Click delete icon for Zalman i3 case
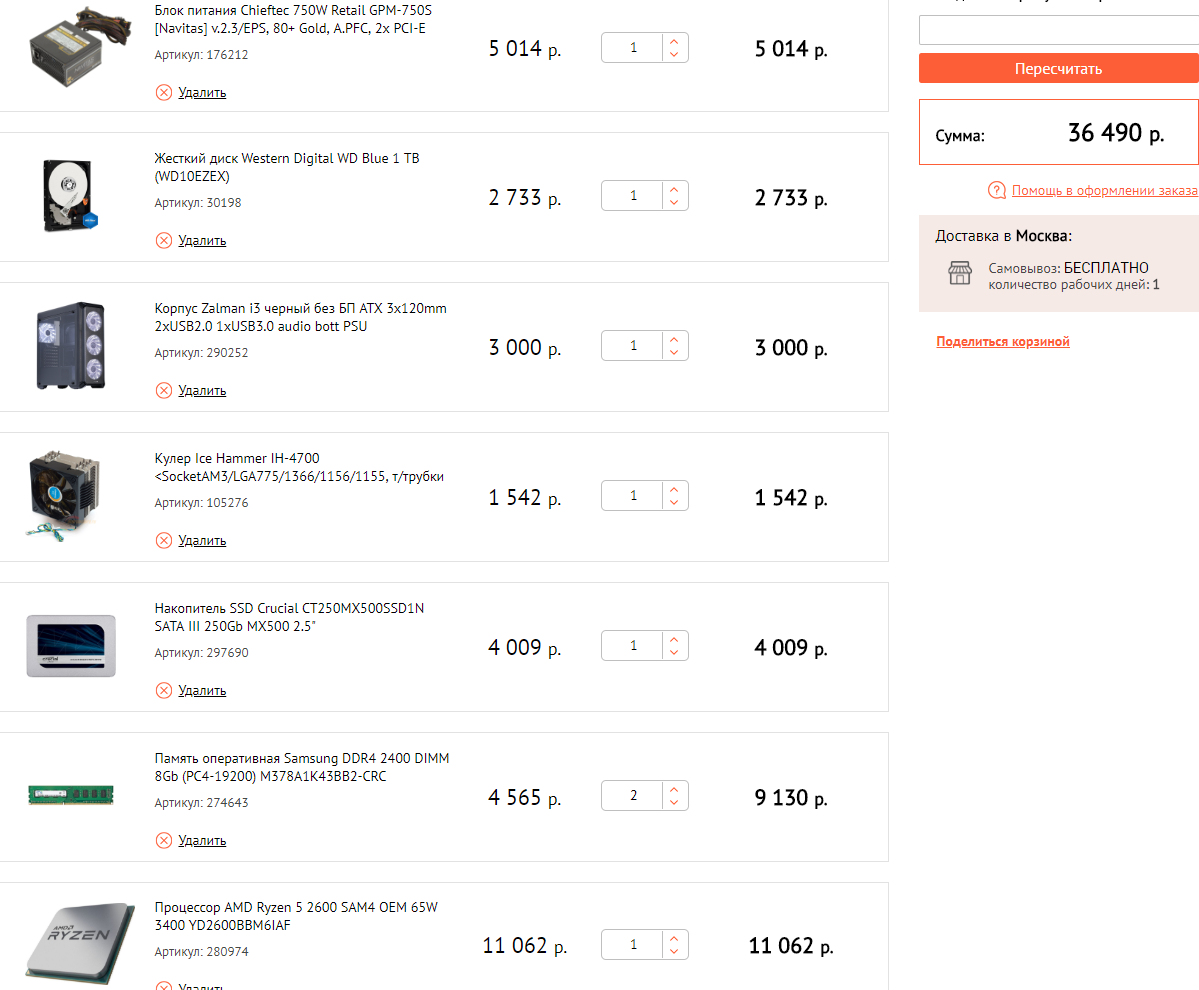 point(164,390)
